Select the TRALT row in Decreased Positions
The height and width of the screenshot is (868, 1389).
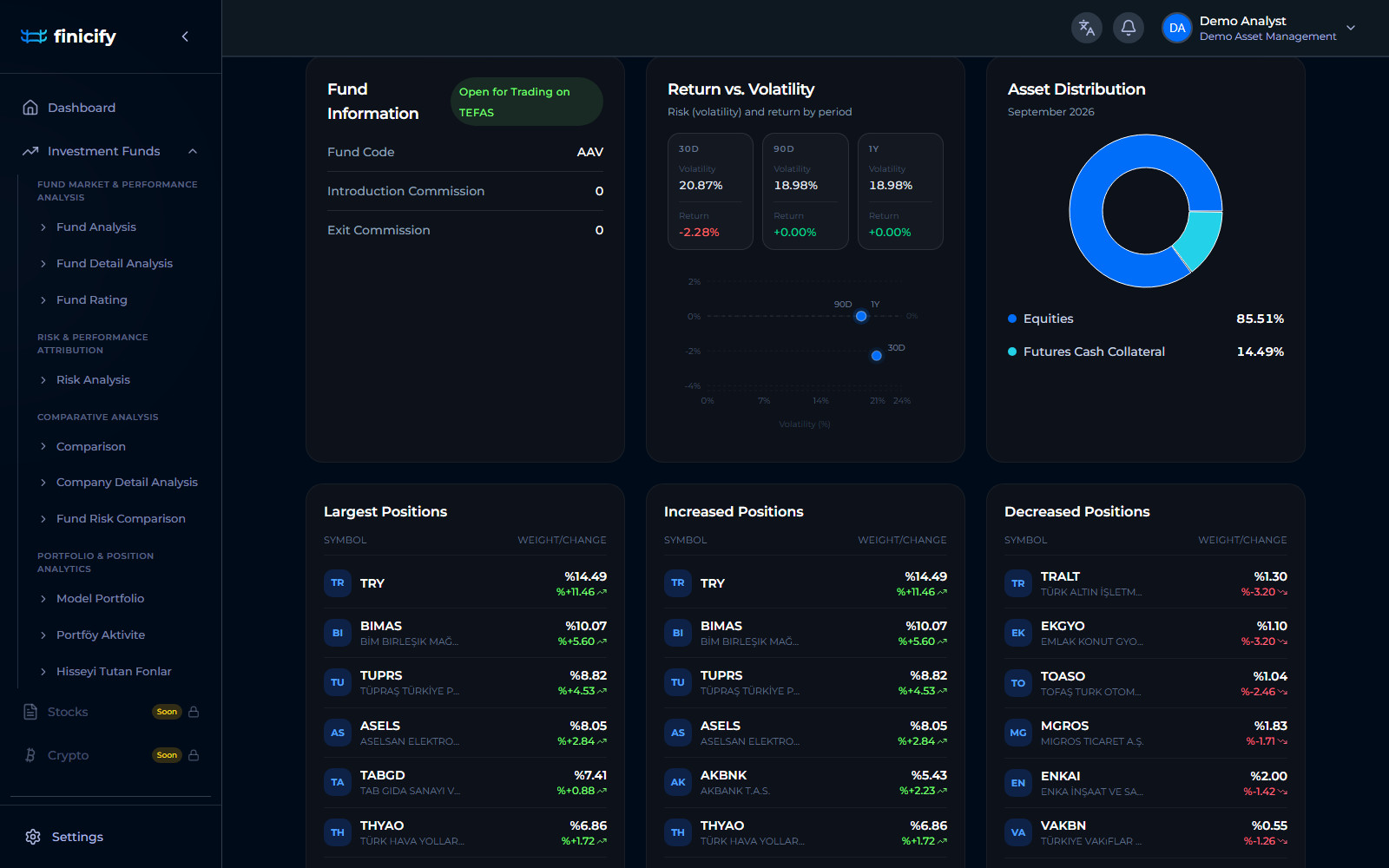pyautogui.click(x=1146, y=583)
